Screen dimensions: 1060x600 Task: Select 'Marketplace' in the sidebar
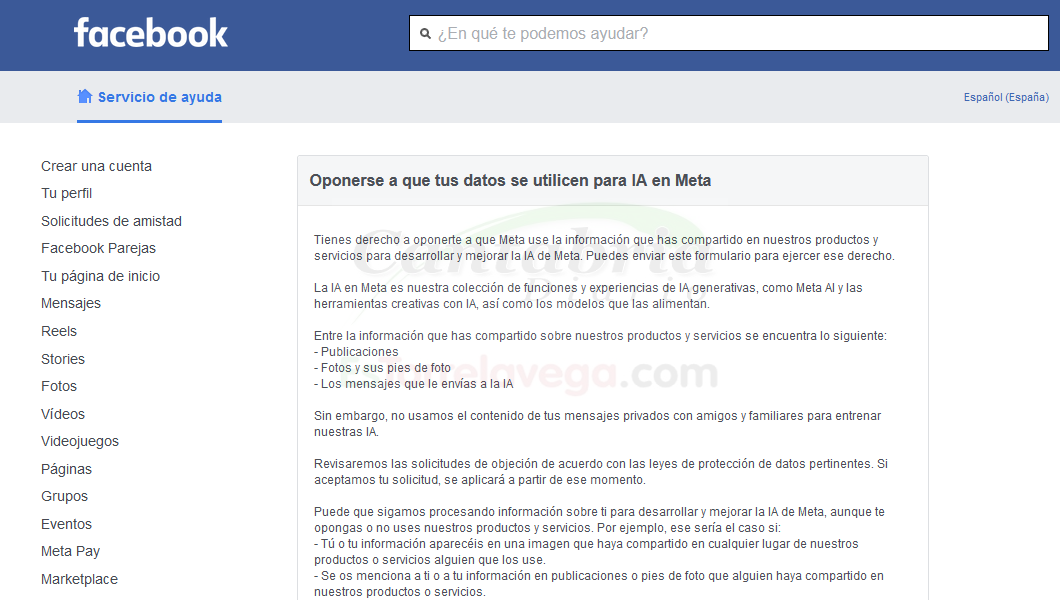(79, 579)
